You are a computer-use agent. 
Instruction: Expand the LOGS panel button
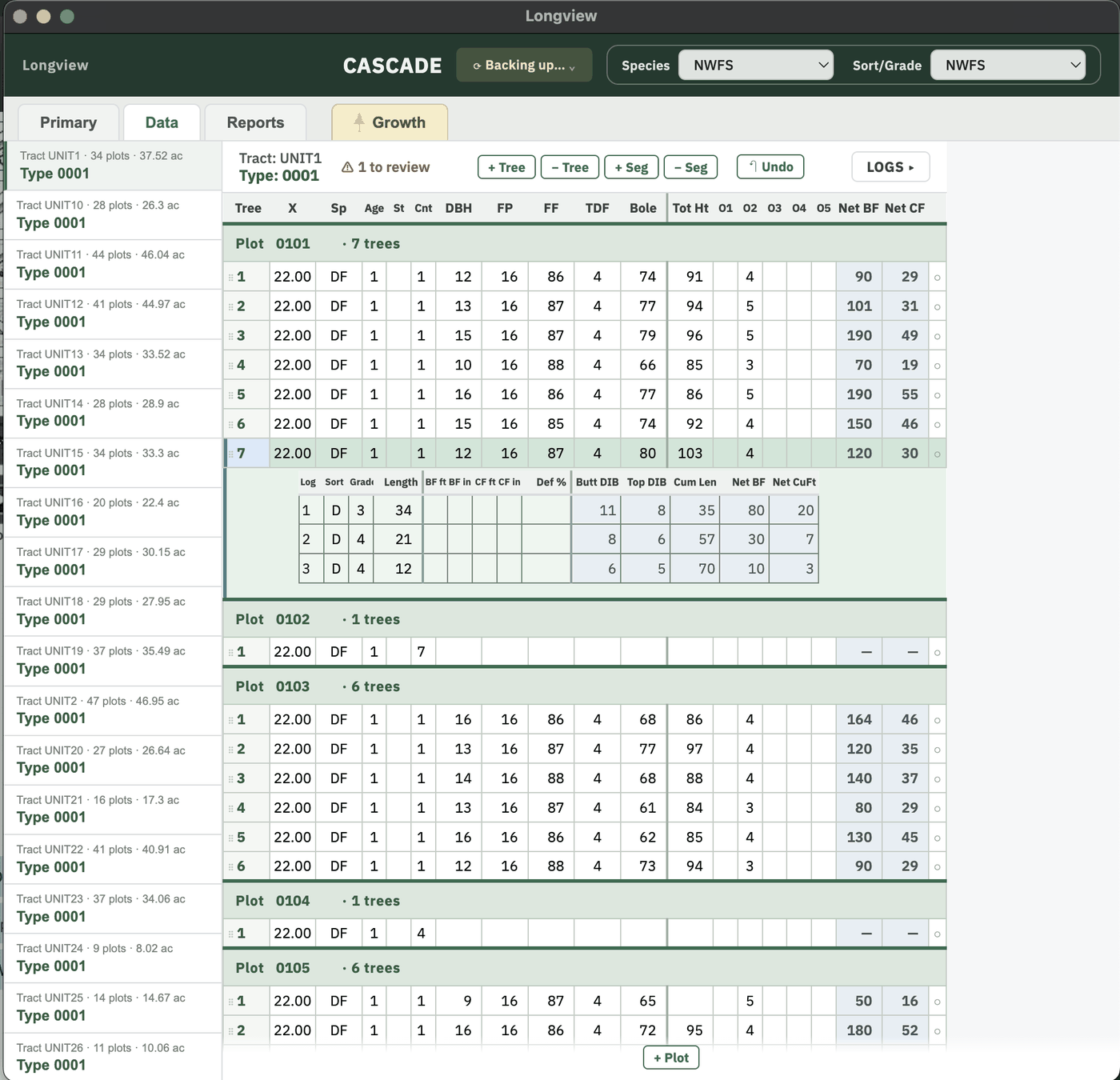click(890, 167)
